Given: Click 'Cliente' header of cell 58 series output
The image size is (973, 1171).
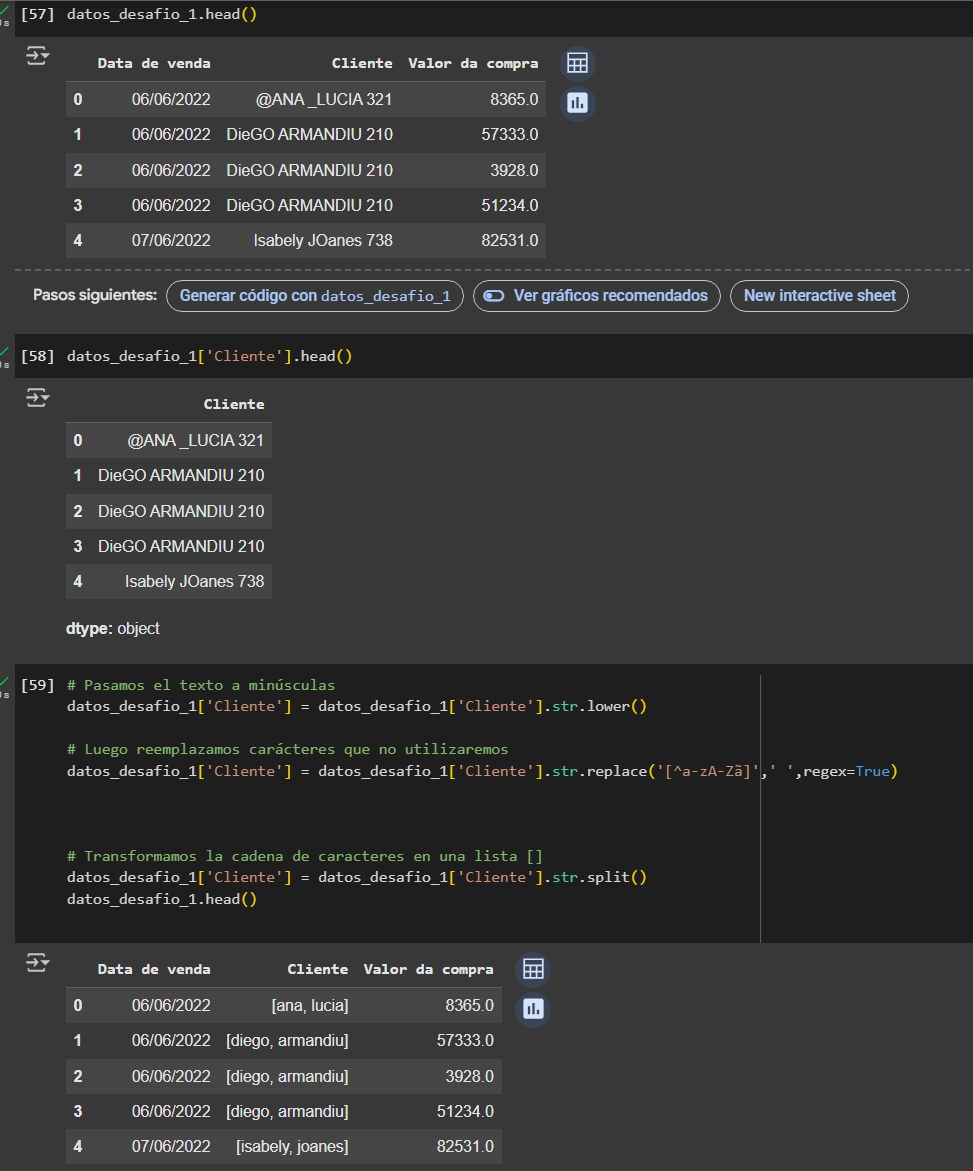Looking at the screenshot, I should click(x=234, y=404).
